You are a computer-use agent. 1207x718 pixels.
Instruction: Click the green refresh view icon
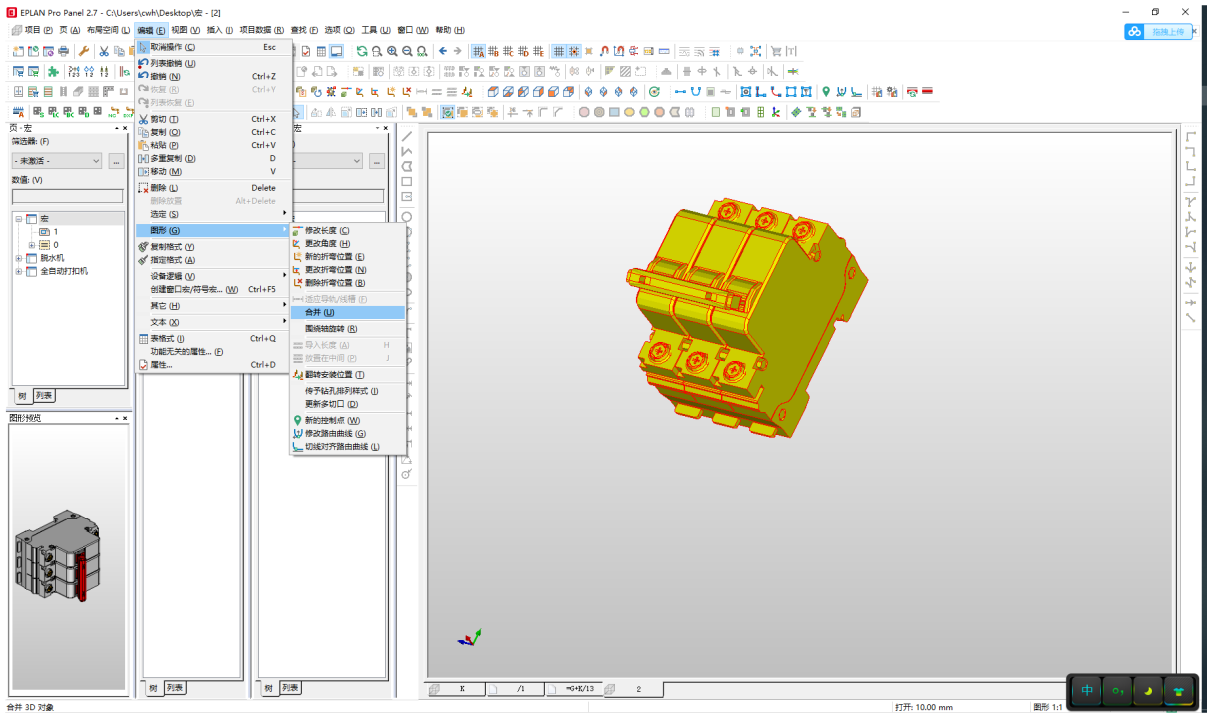pos(362,51)
